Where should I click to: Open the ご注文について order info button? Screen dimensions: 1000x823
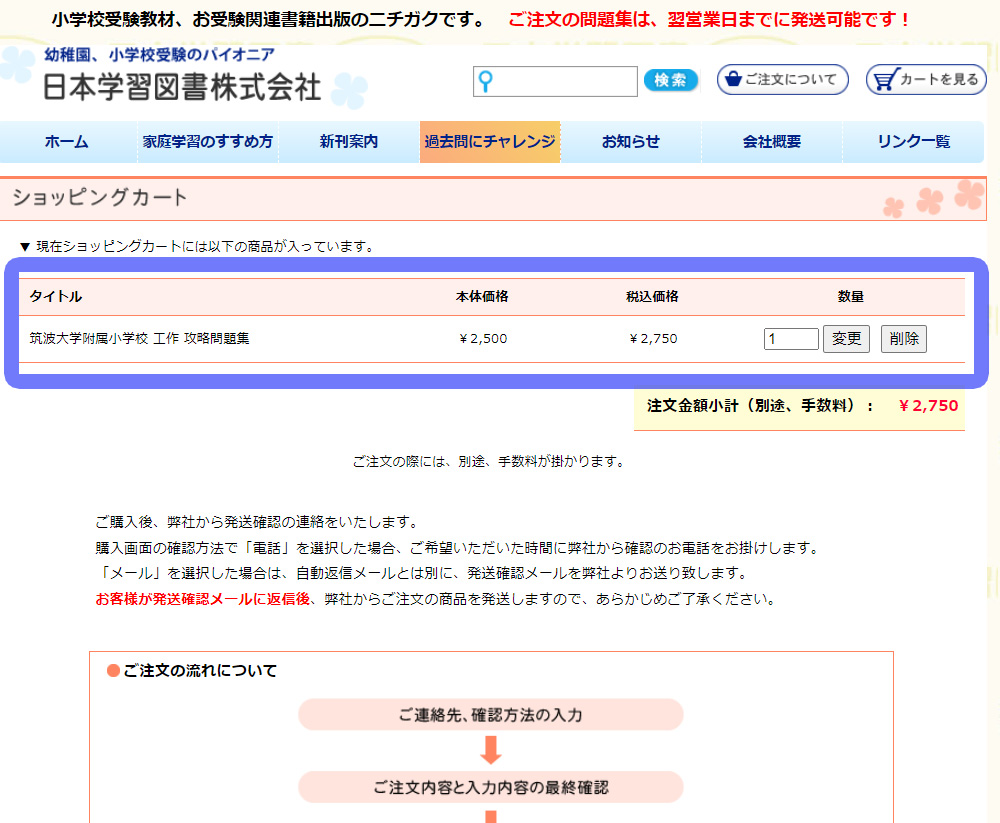pyautogui.click(x=783, y=80)
